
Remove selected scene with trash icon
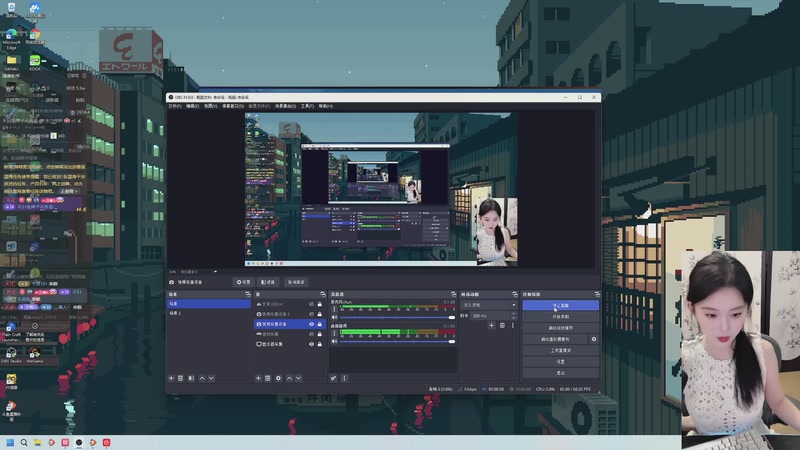(181, 378)
